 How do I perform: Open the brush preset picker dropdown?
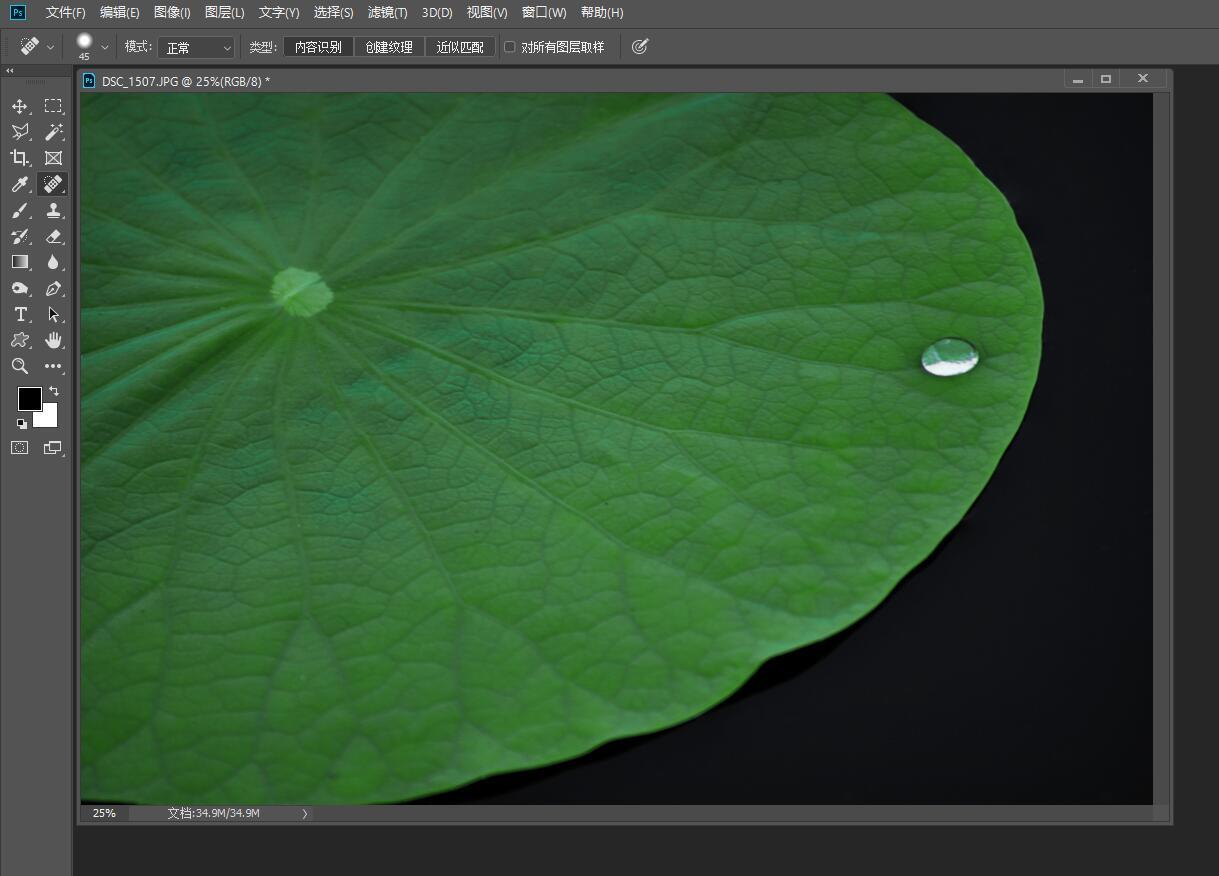(104, 47)
